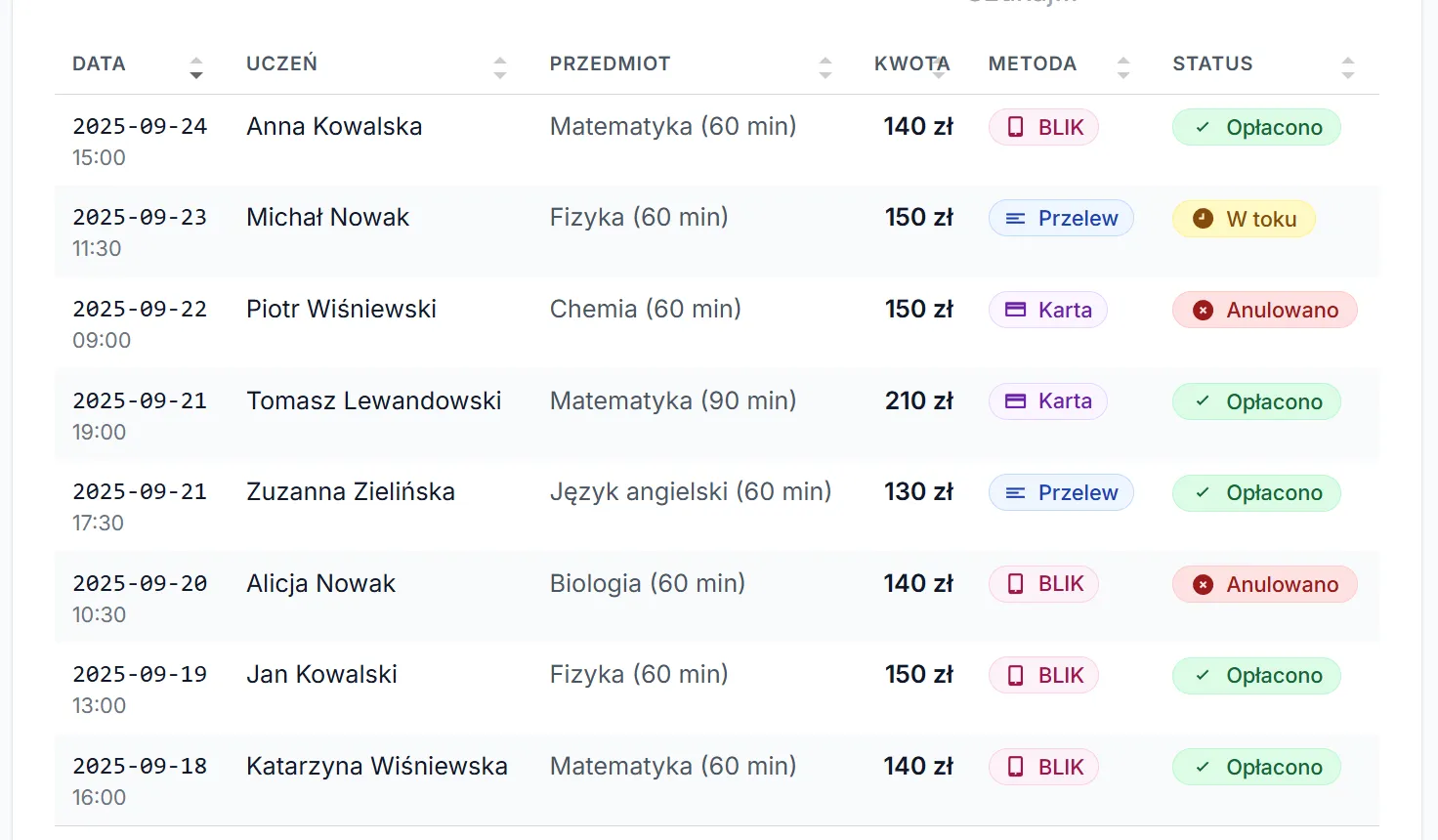Click the BLIK icon in Jan Kowalski's payment row
The height and width of the screenshot is (840, 1438).
pos(1015,675)
